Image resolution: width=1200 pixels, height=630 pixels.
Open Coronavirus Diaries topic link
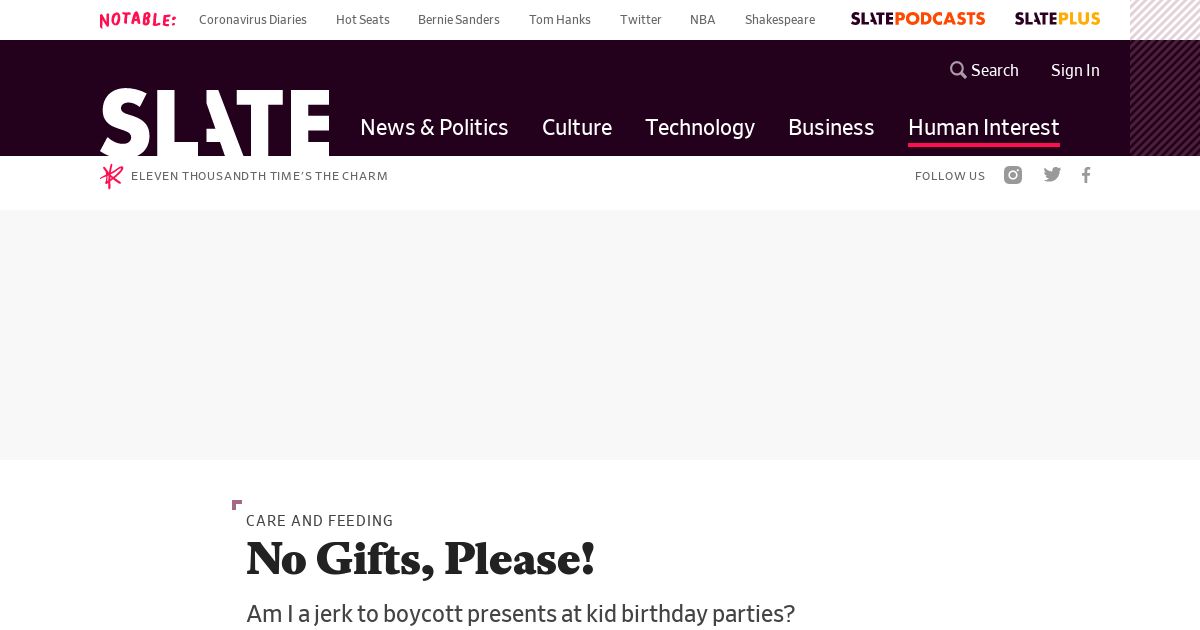coord(253,20)
